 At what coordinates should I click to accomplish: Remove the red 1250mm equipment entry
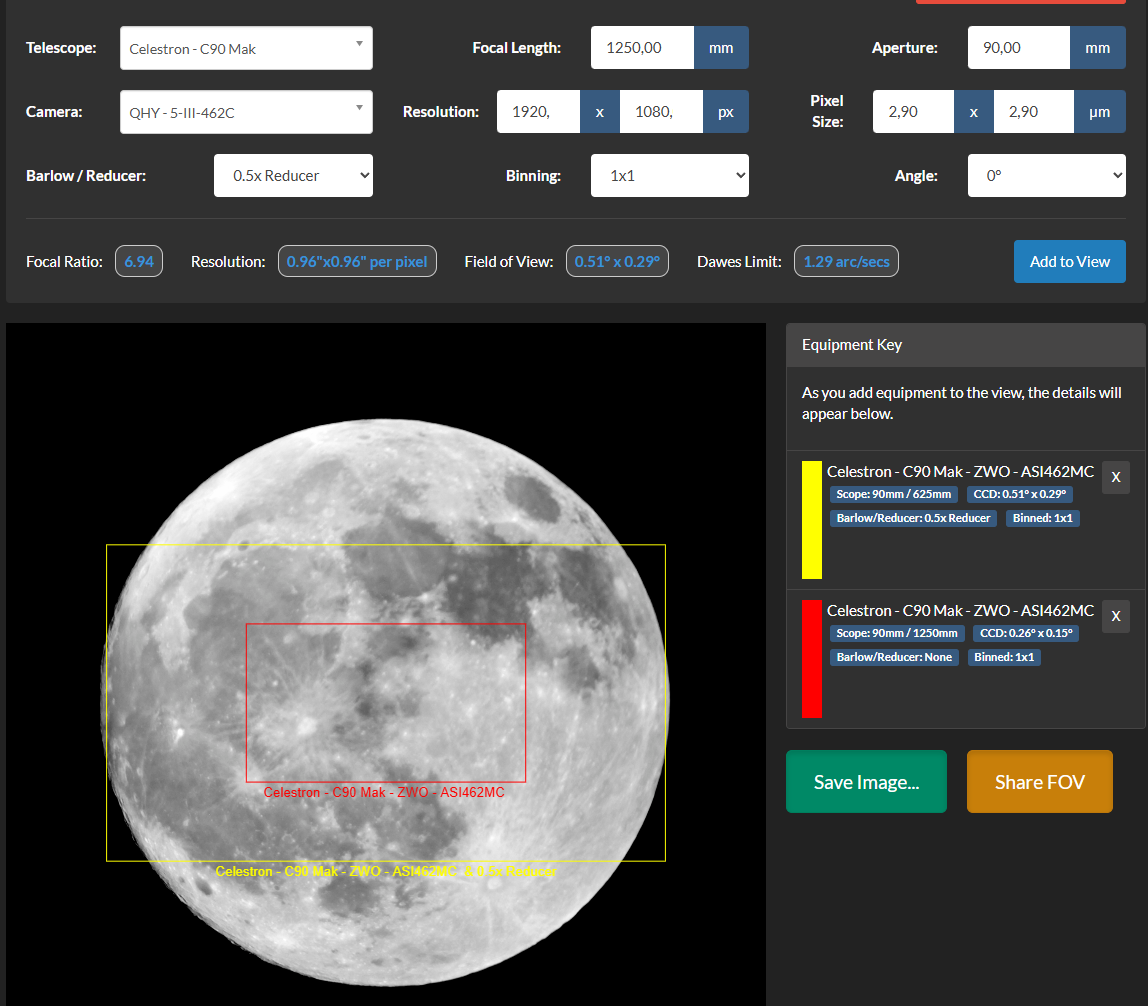pyautogui.click(x=1116, y=616)
